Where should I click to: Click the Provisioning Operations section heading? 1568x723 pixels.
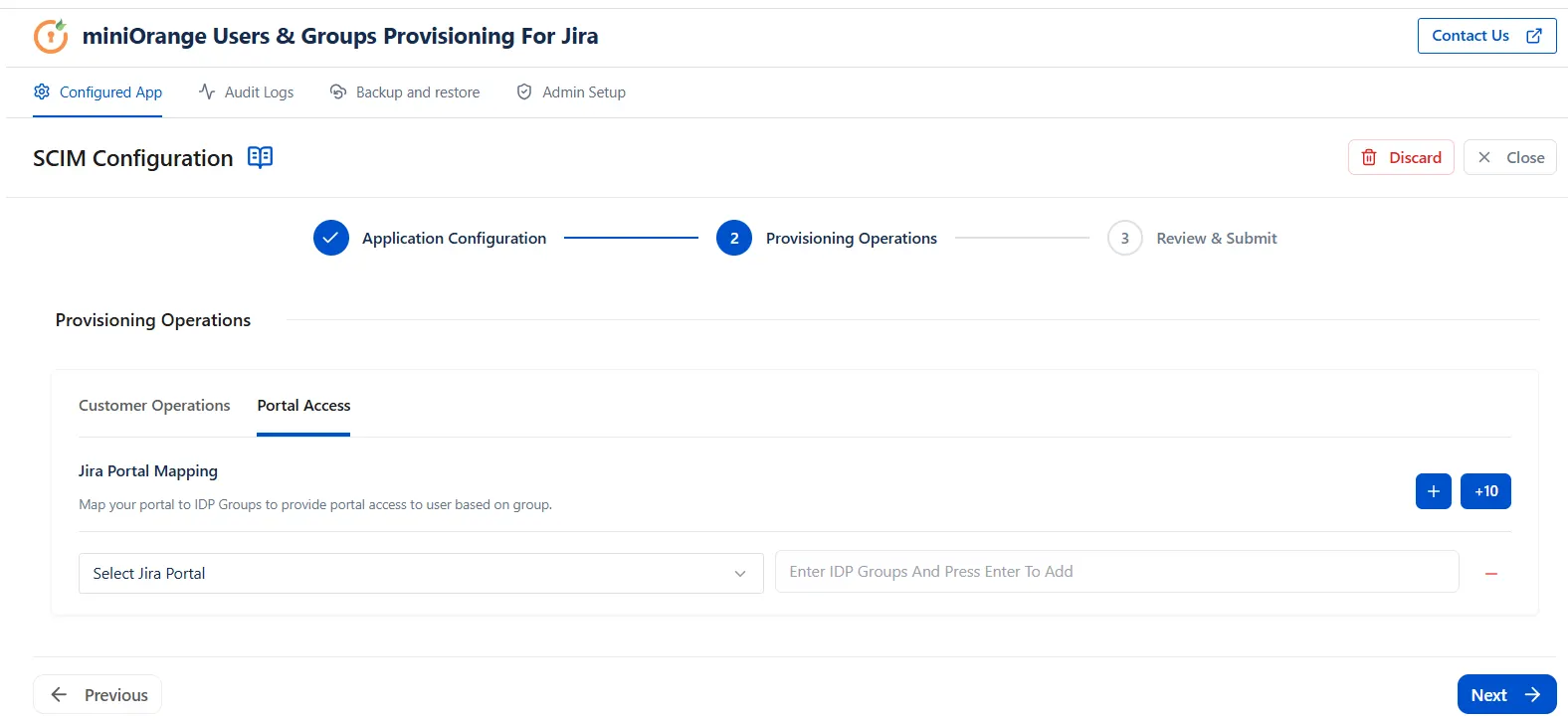[x=153, y=320]
